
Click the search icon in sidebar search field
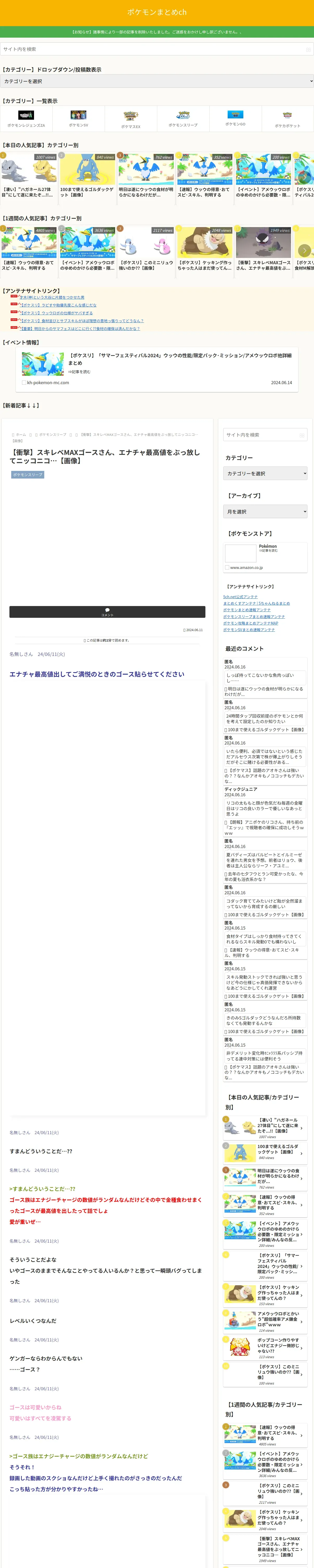[302, 435]
